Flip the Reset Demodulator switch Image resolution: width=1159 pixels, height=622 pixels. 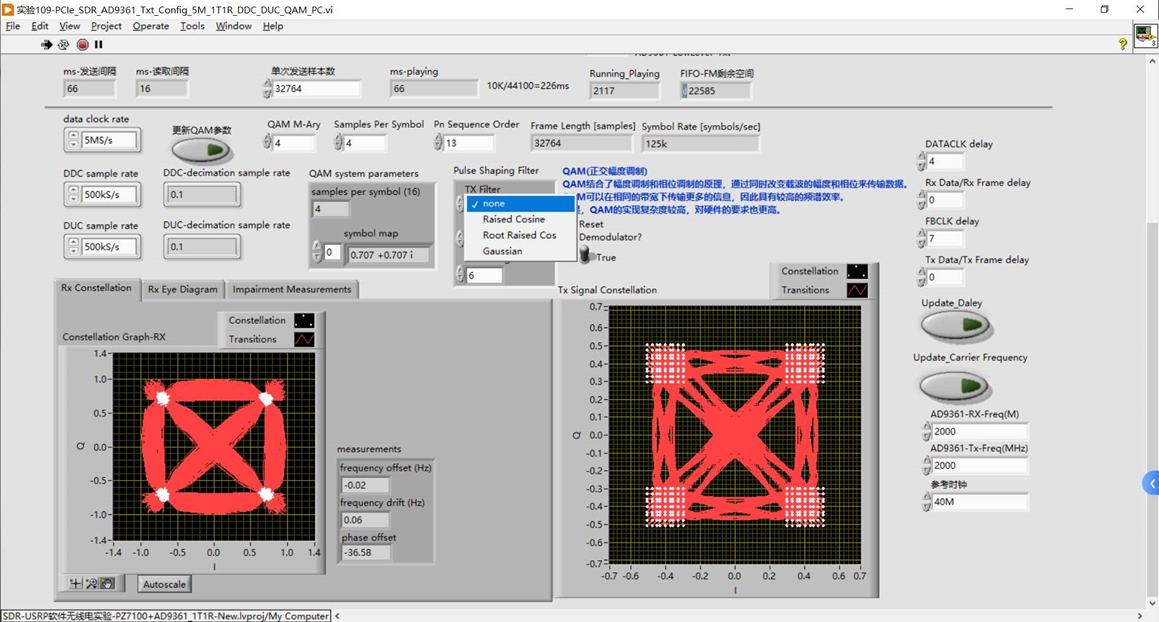(585, 254)
